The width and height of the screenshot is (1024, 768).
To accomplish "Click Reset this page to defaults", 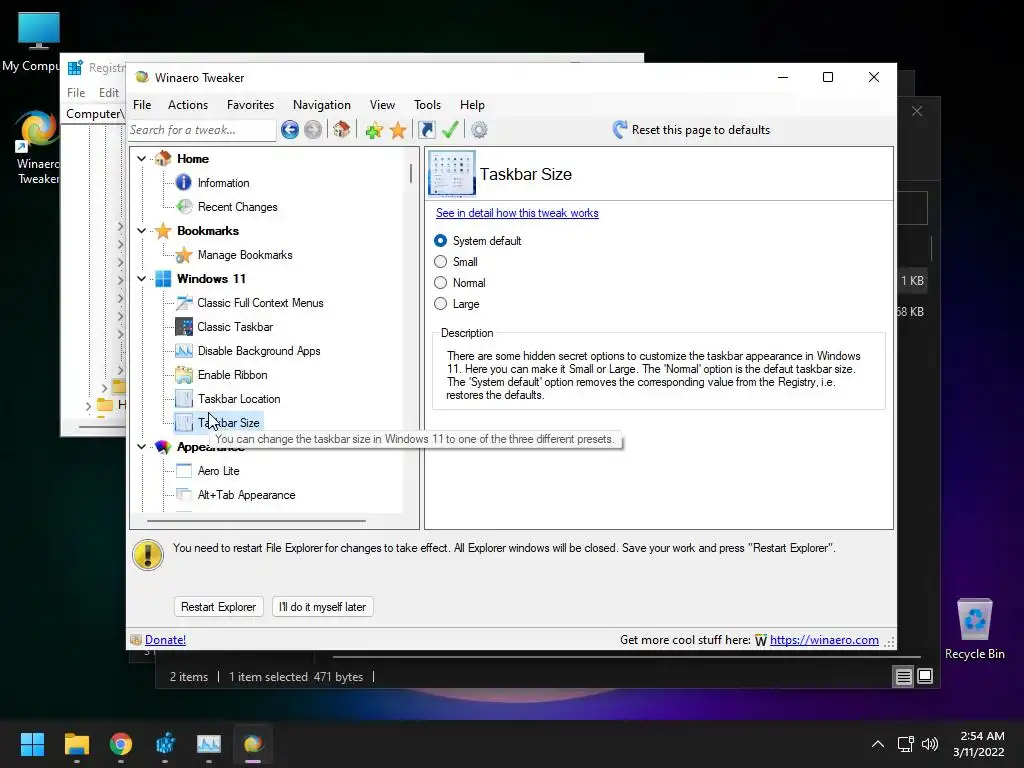I will (691, 130).
